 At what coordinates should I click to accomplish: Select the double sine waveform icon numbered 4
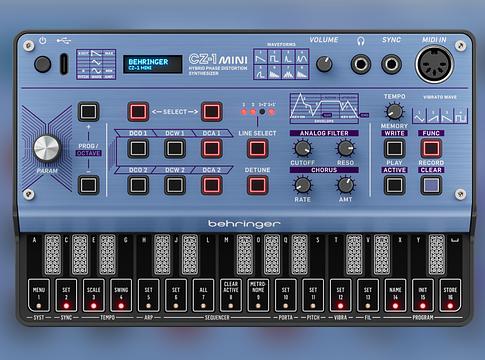pos(302,57)
